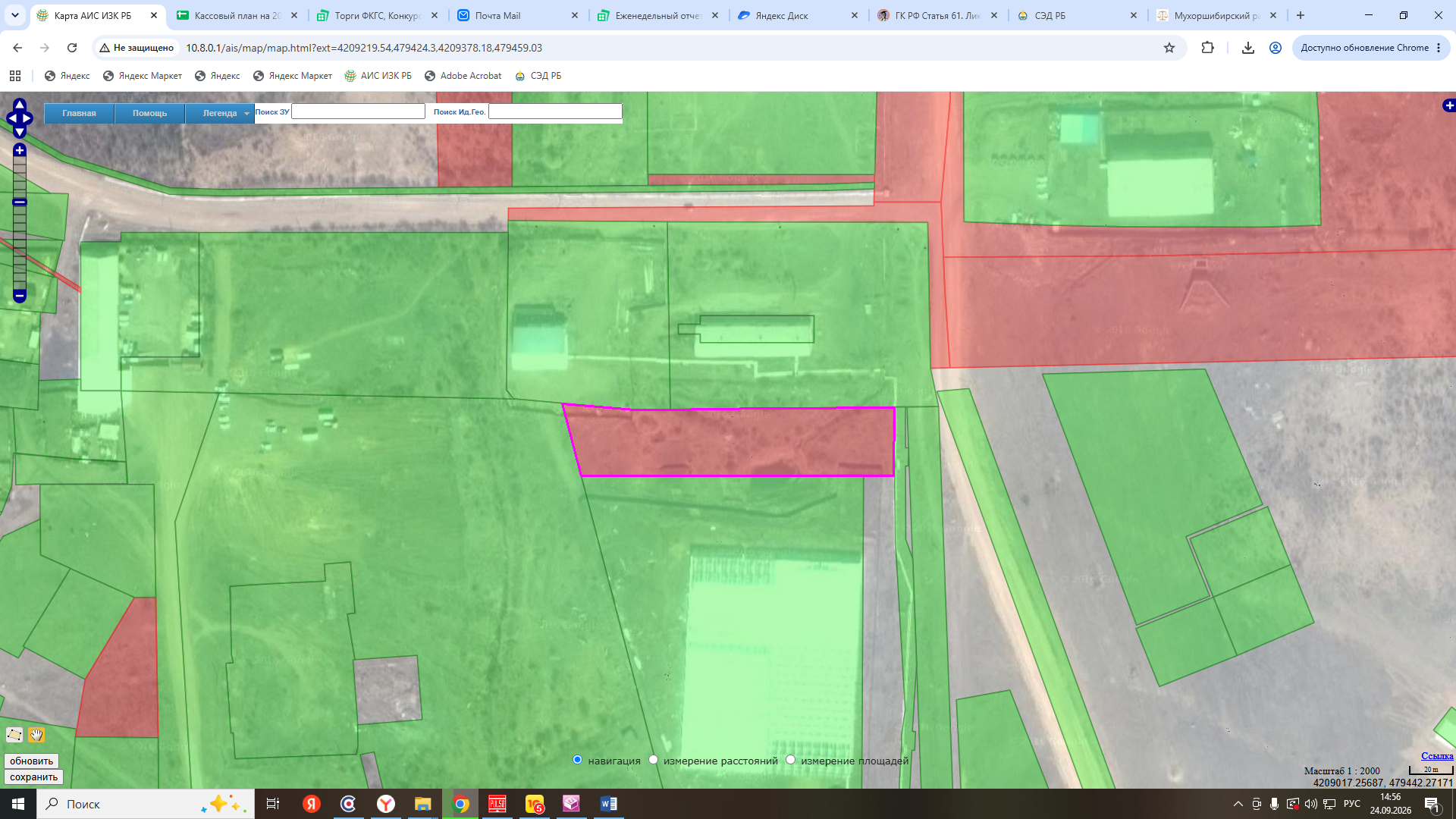Screen dimensions: 1456x819
Task: Pan the map east with right arrow
Action: coord(27,118)
